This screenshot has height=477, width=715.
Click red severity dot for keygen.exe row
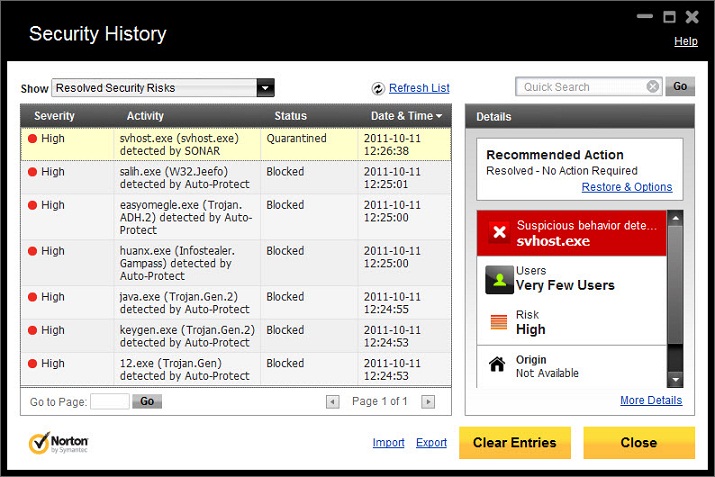click(32, 330)
